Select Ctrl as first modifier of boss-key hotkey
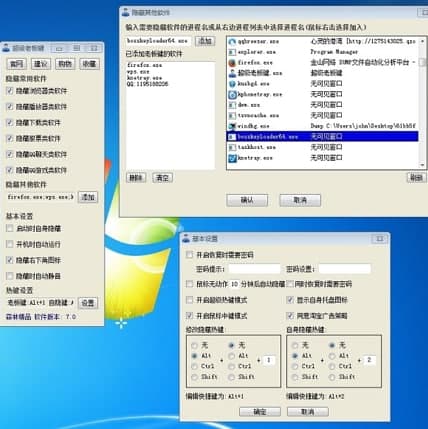The width and height of the screenshot is (428, 429). (195, 366)
